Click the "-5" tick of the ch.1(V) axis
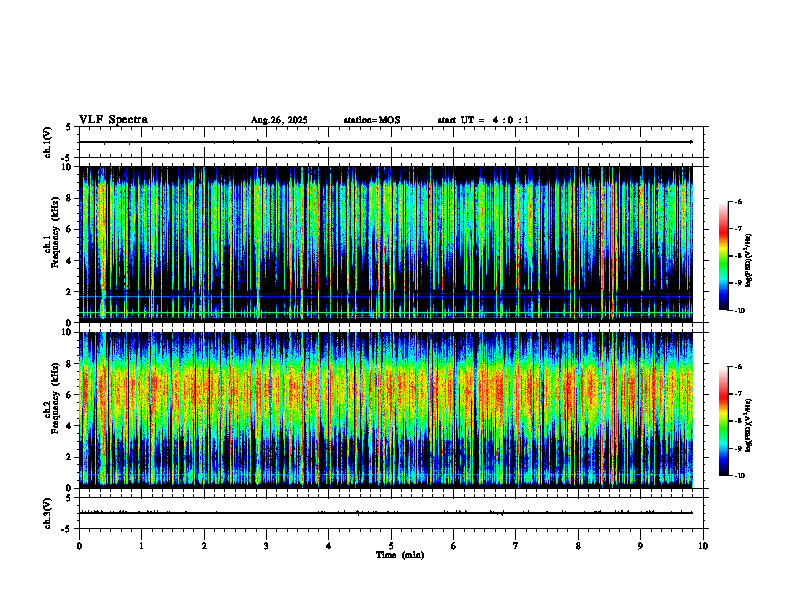Viewport: 792px width, 612px height. pyautogui.click(x=66, y=158)
